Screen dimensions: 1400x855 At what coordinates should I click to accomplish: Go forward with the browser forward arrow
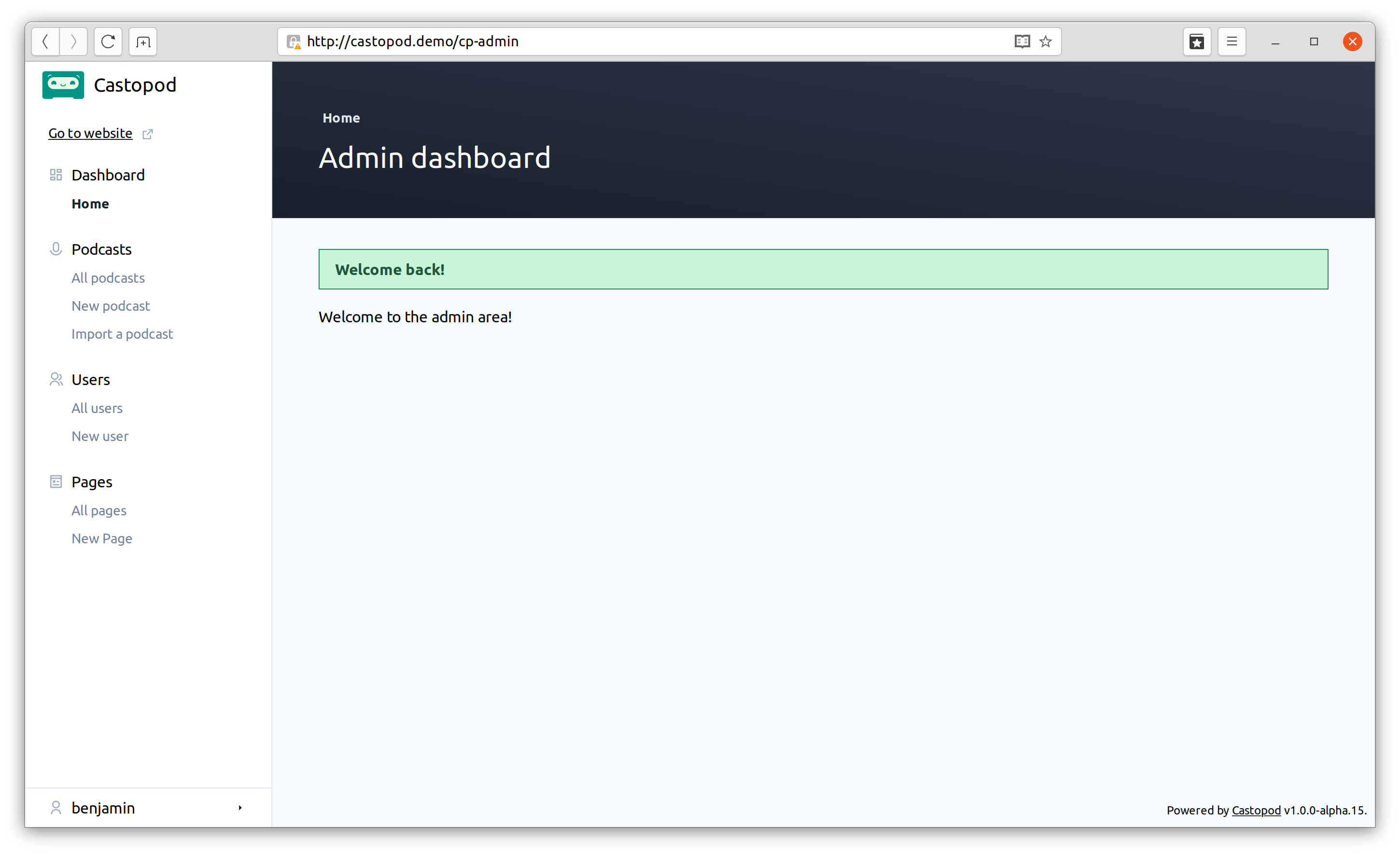[x=73, y=41]
